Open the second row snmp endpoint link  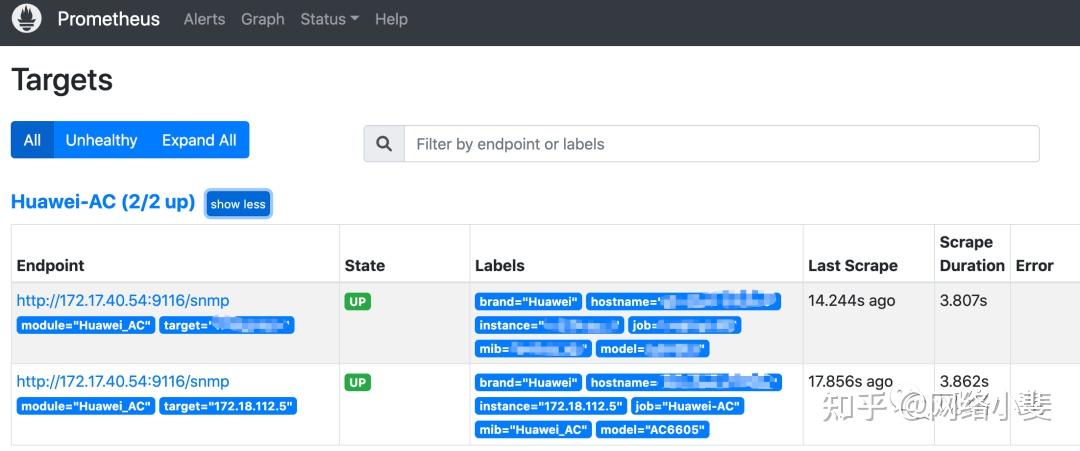tap(123, 381)
